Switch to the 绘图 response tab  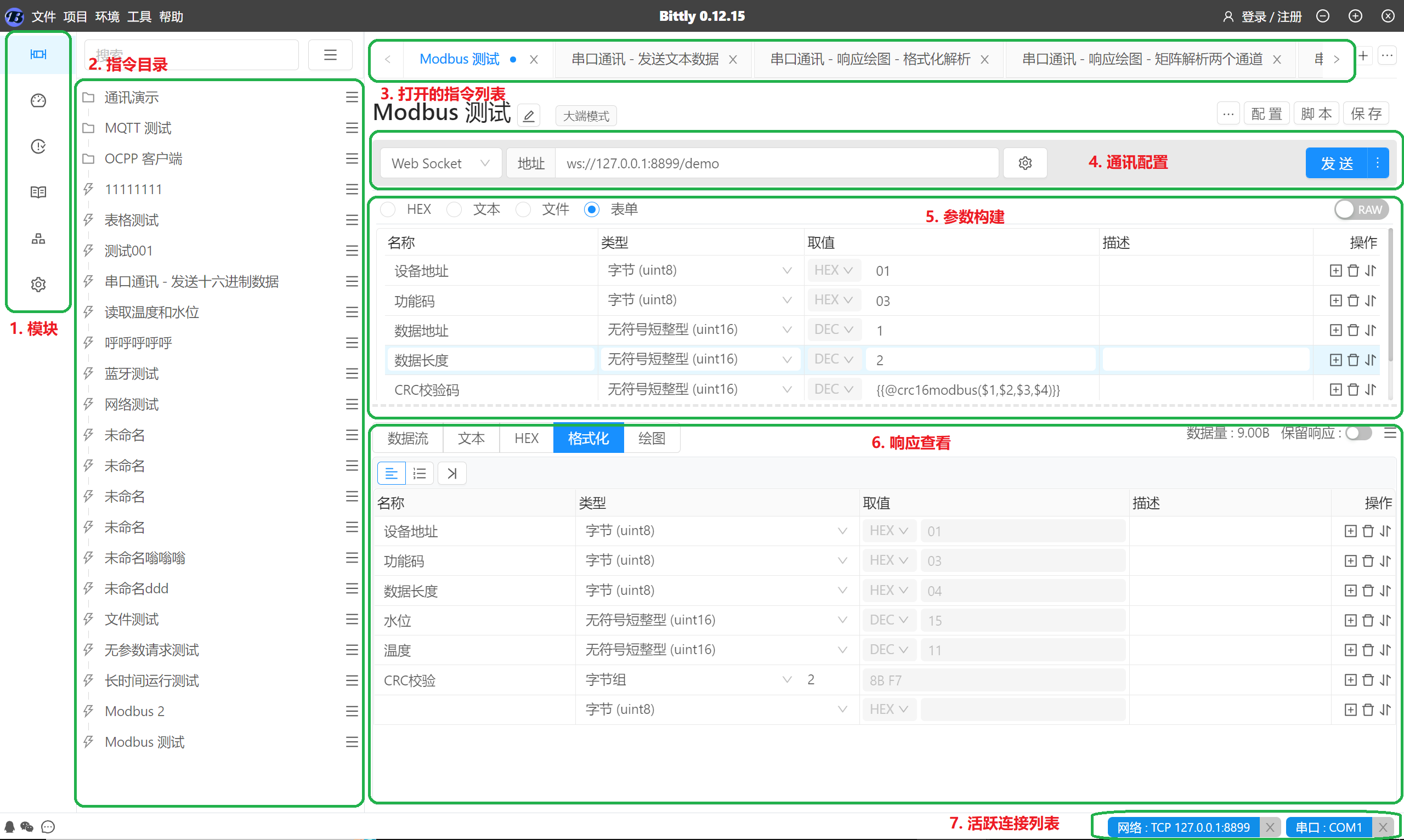point(652,439)
